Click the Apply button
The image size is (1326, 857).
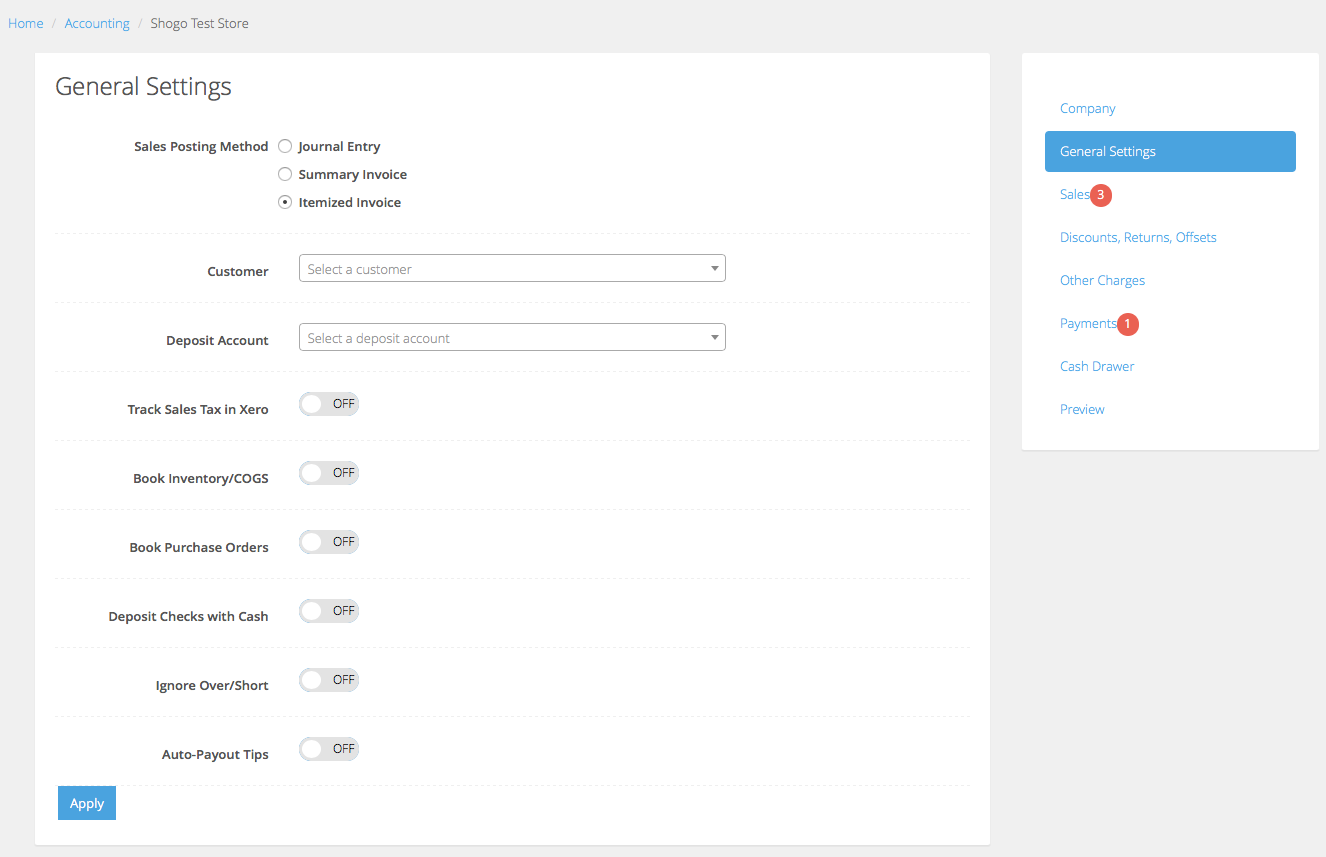point(87,803)
